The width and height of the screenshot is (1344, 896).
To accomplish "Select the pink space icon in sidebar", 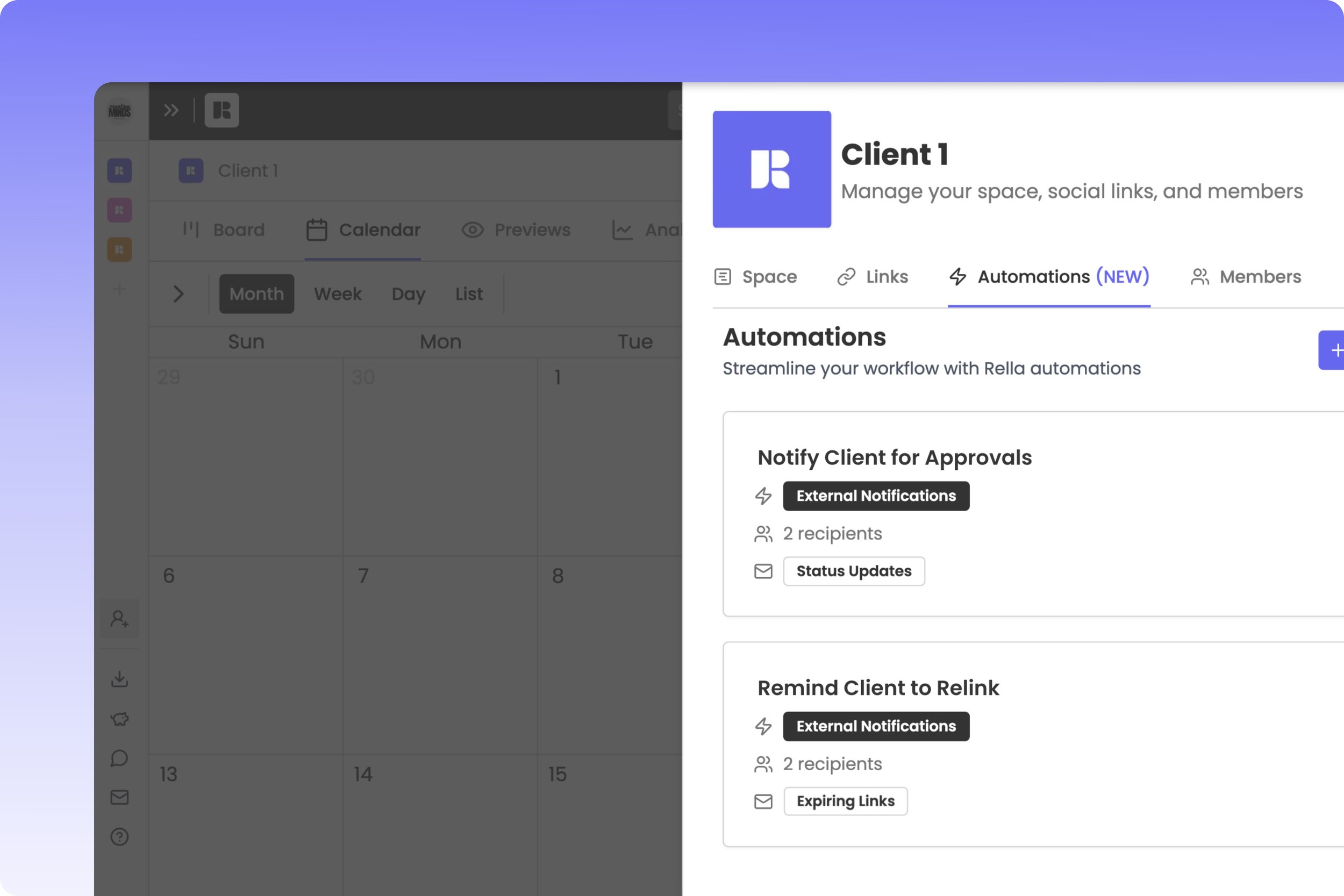I will [119, 210].
